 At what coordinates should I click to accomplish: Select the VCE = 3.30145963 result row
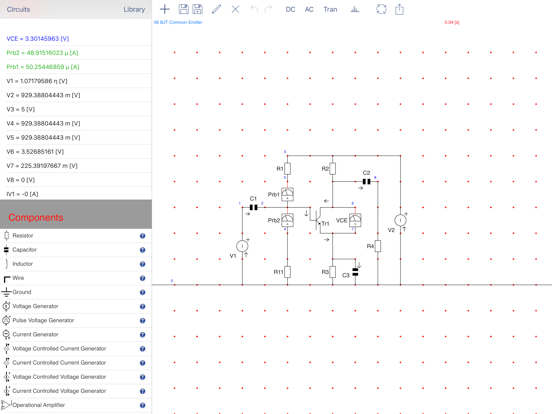(76, 38)
